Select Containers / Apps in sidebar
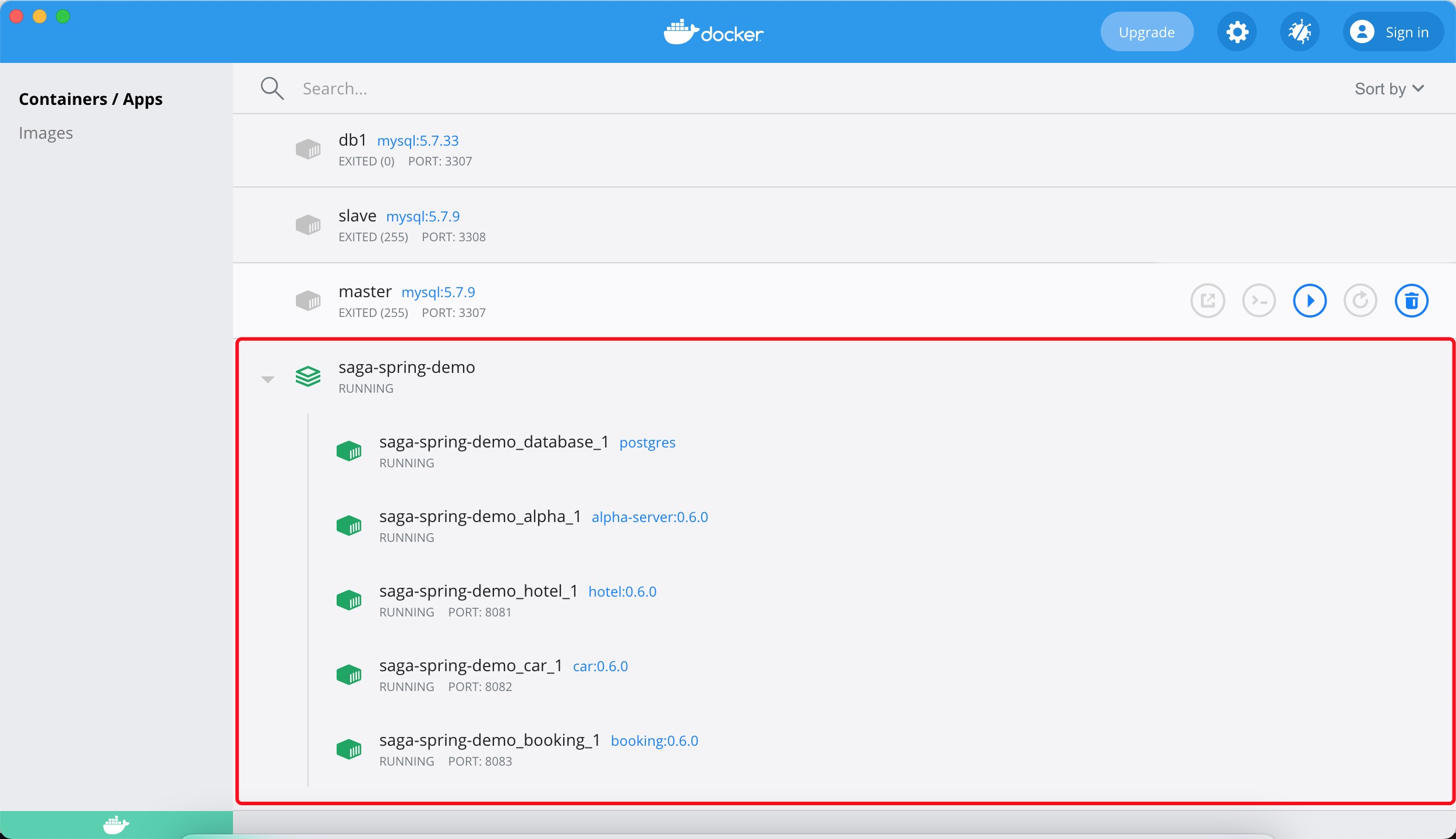This screenshot has height=839, width=1456. coord(91,100)
